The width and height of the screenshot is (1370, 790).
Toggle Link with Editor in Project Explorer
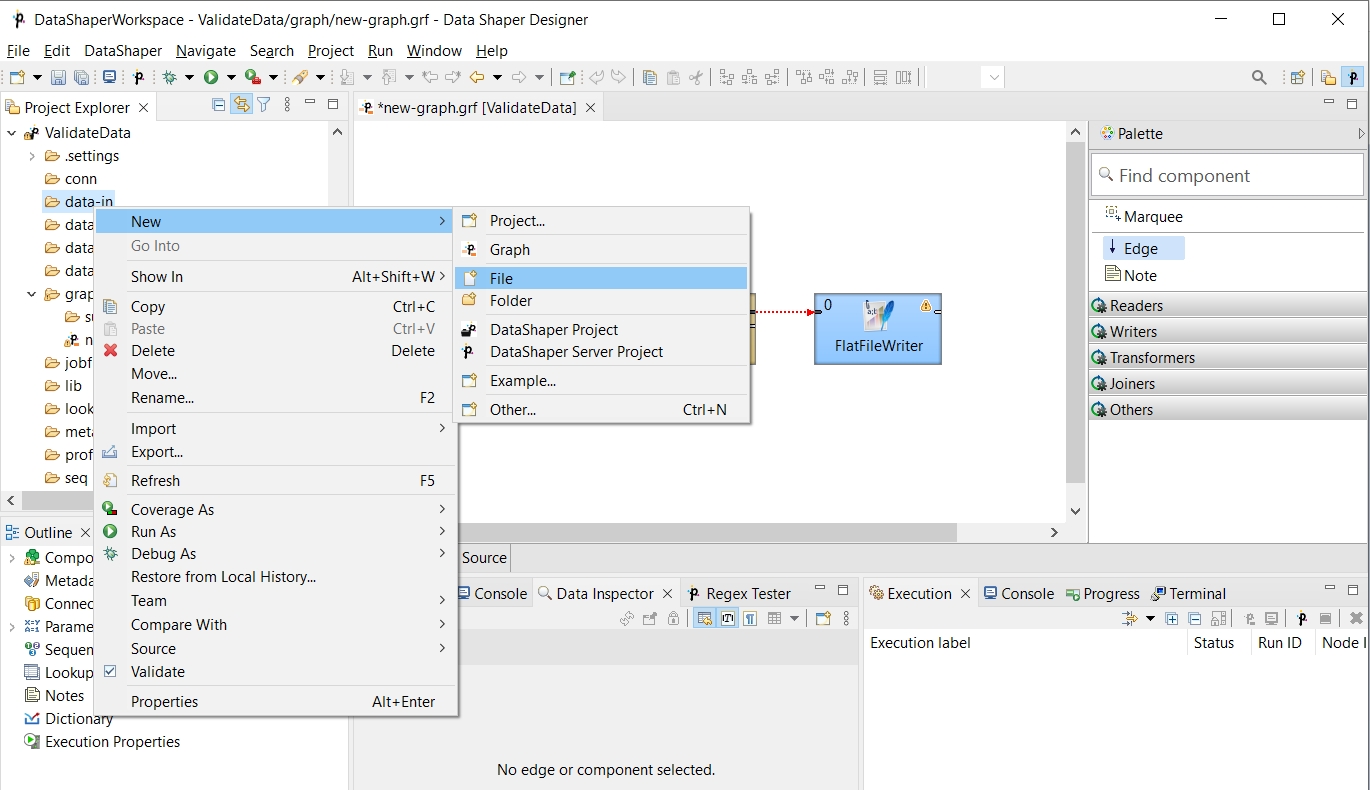click(241, 104)
